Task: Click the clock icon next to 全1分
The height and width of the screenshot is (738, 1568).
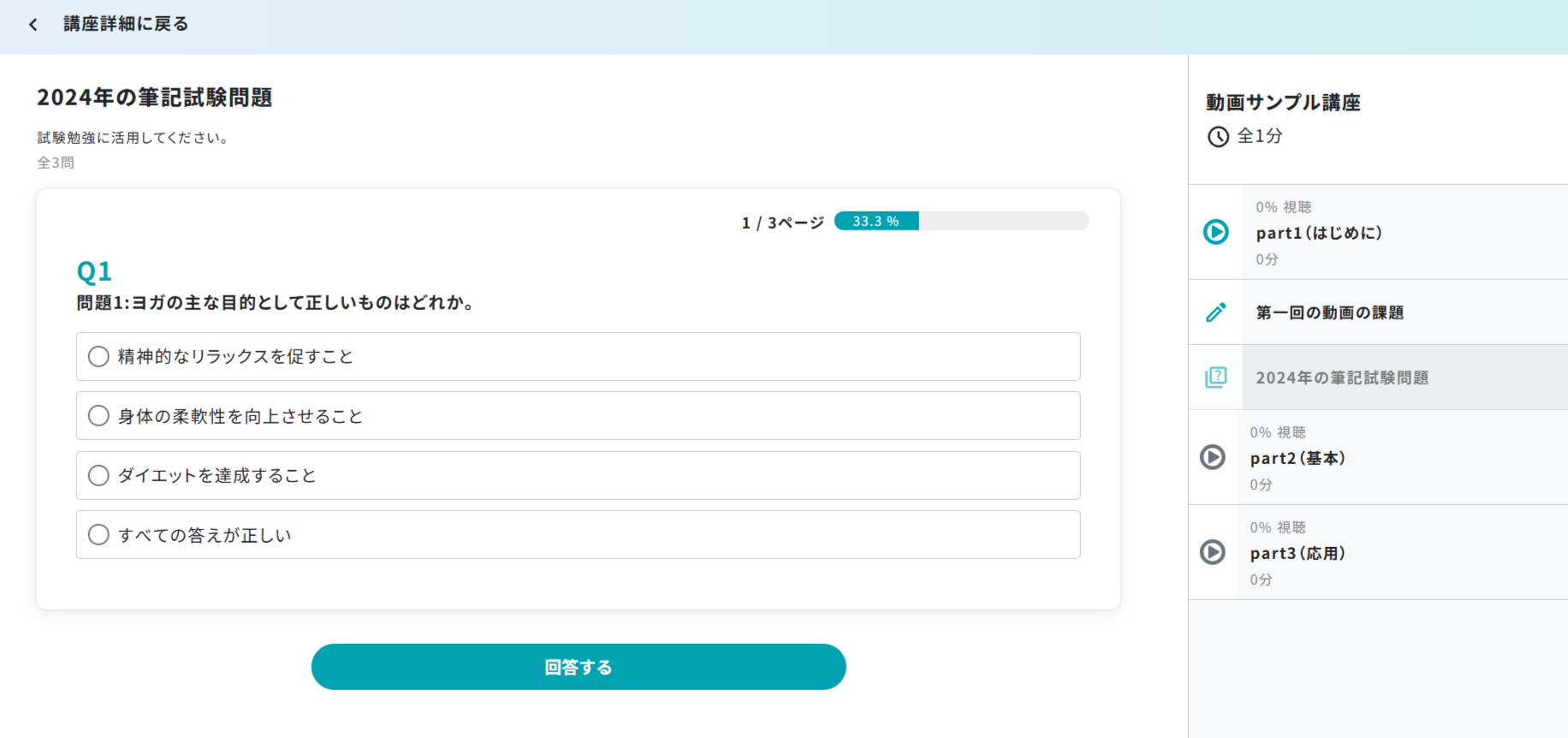Action: pyautogui.click(x=1218, y=137)
